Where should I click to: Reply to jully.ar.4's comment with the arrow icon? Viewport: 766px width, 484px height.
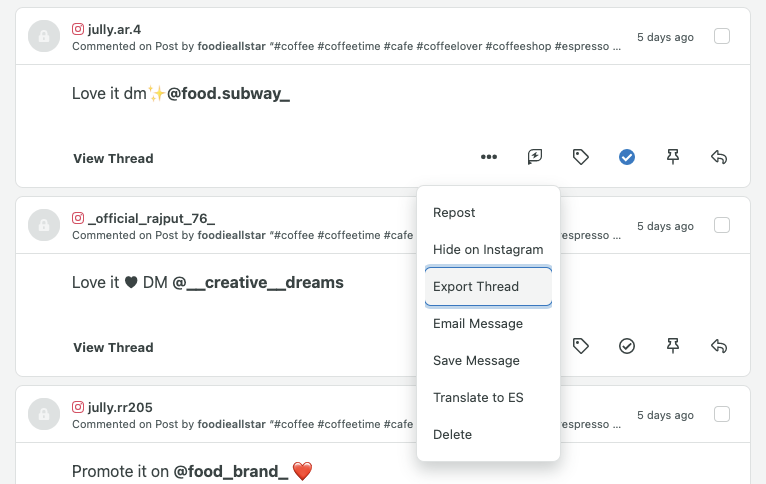[x=719, y=157]
